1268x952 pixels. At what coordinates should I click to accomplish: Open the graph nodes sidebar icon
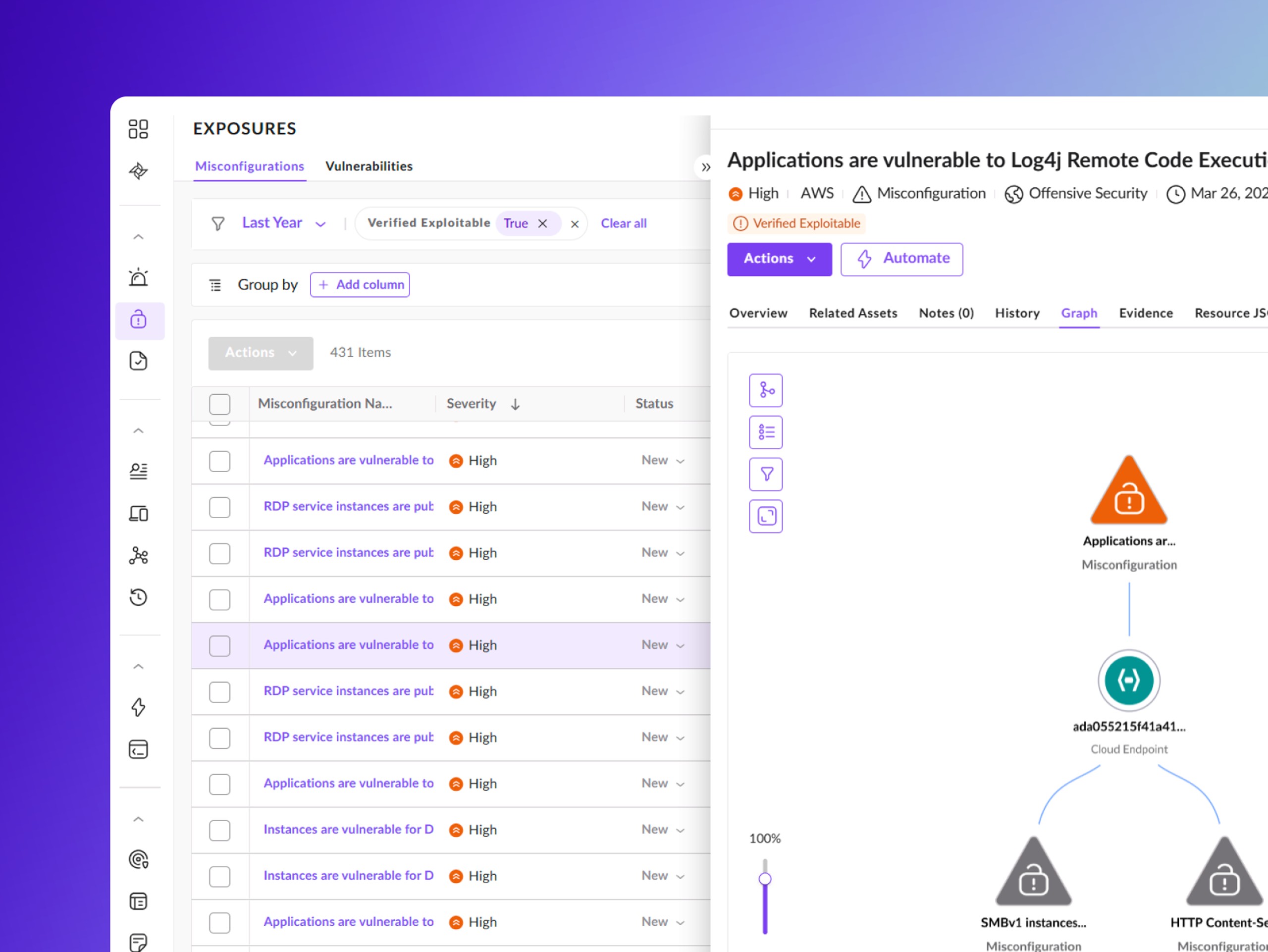click(x=138, y=555)
